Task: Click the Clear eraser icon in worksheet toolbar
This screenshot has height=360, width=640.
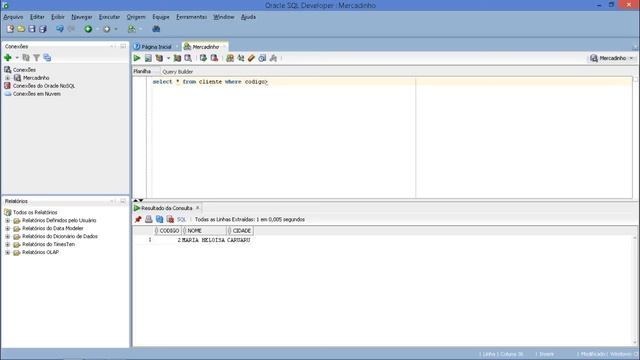Action: coord(251,58)
